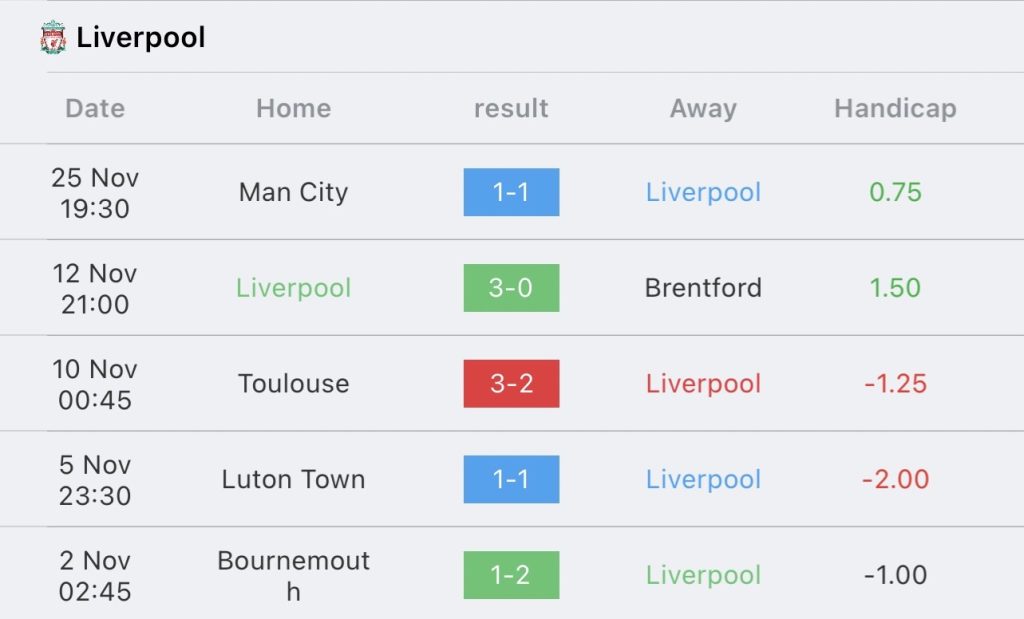The image size is (1024, 619).
Task: Open the 1-1 result against Luton Town
Action: pyautogui.click(x=511, y=479)
